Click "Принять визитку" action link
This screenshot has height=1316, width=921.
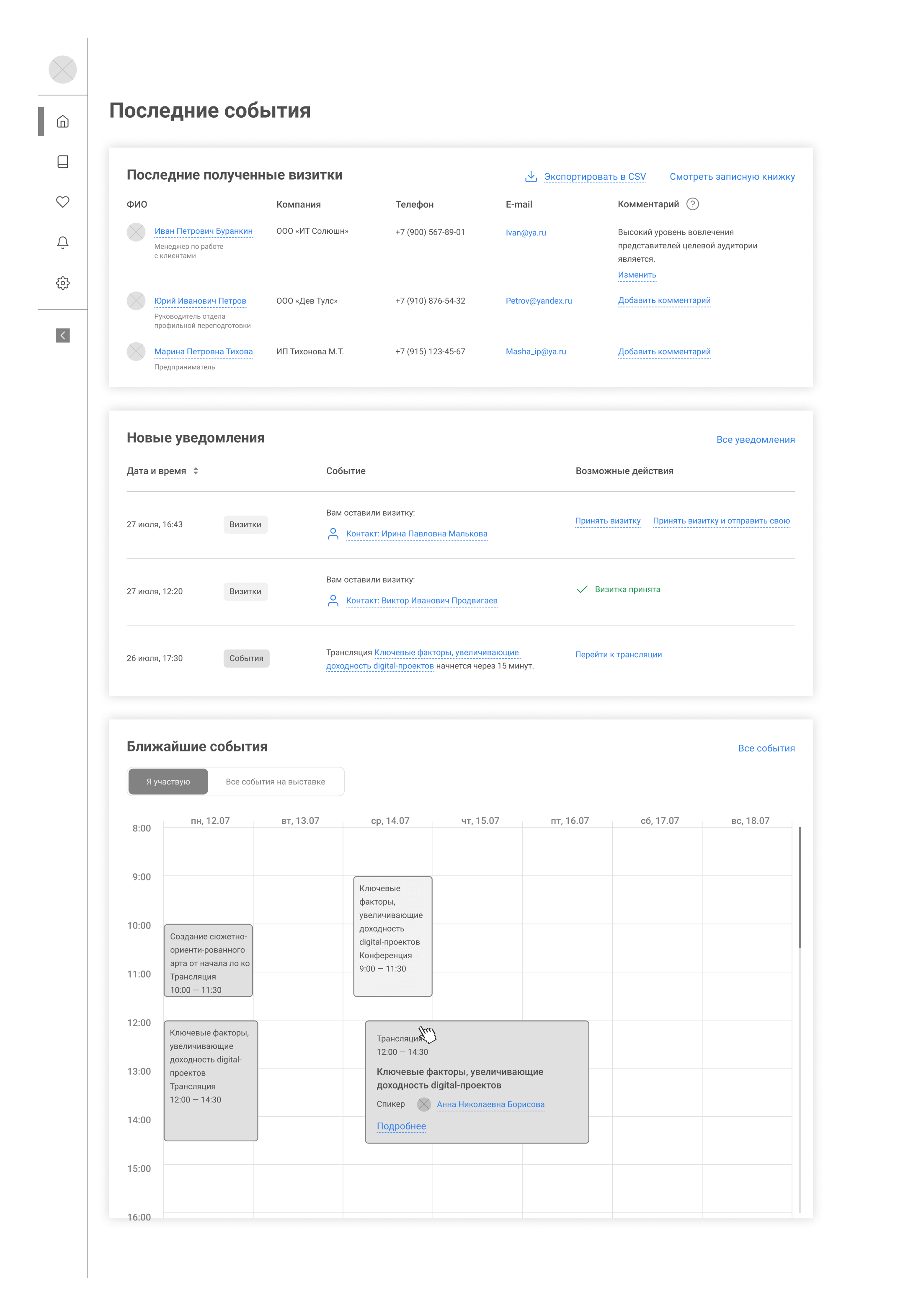pos(607,521)
